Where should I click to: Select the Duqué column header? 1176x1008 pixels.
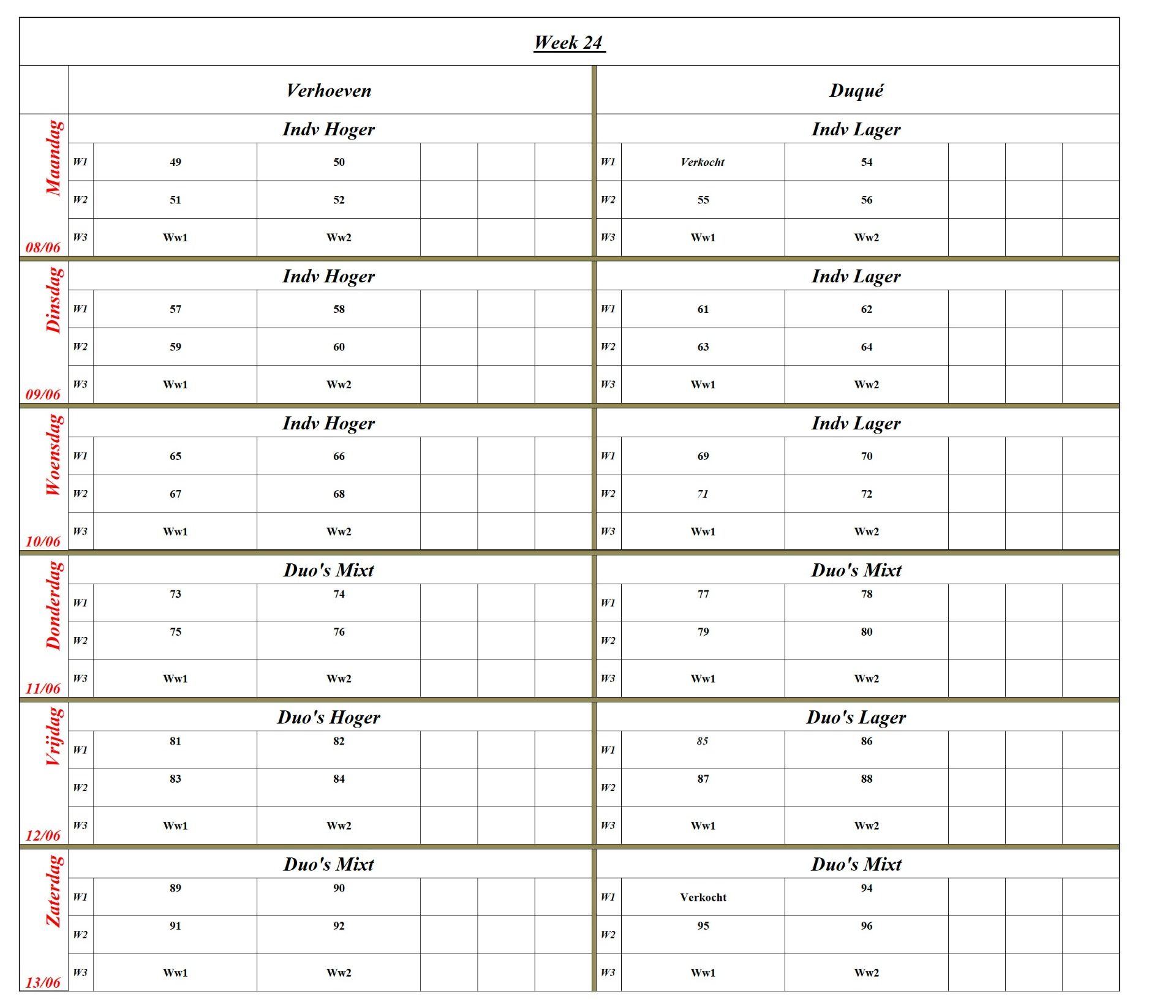[856, 91]
